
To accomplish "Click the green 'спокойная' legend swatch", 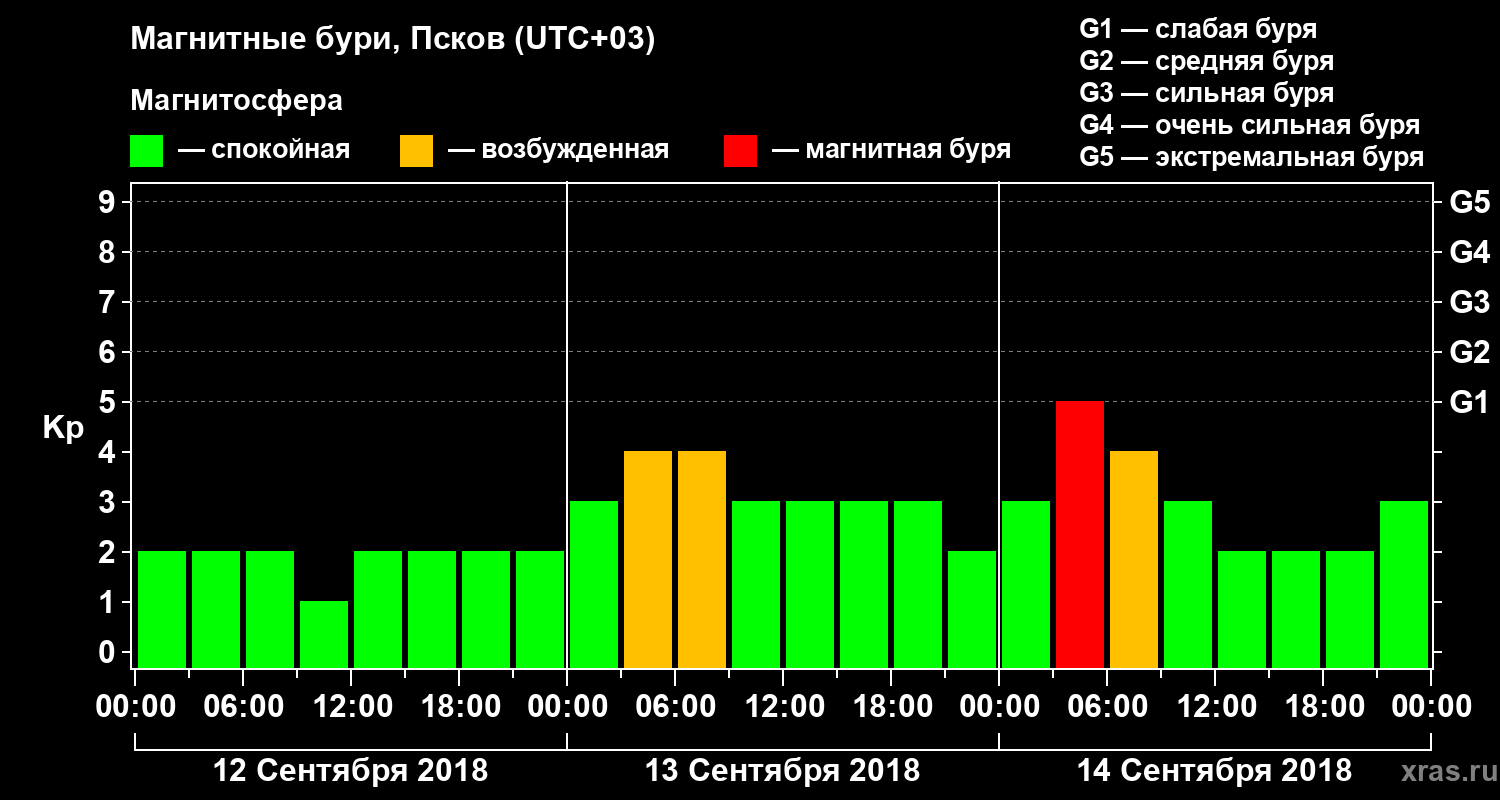I will 146,151.
